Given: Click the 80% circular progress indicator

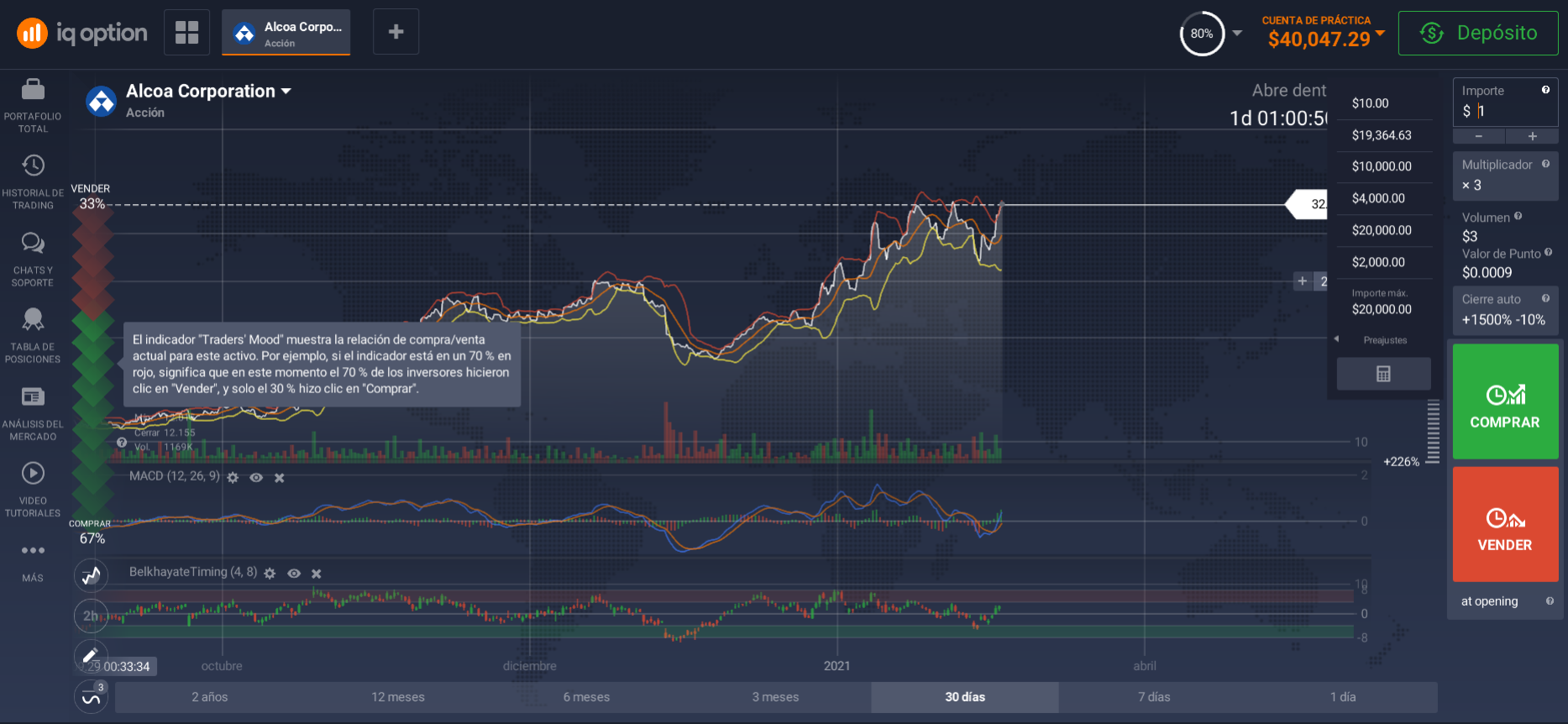Looking at the screenshot, I should 1202,34.
